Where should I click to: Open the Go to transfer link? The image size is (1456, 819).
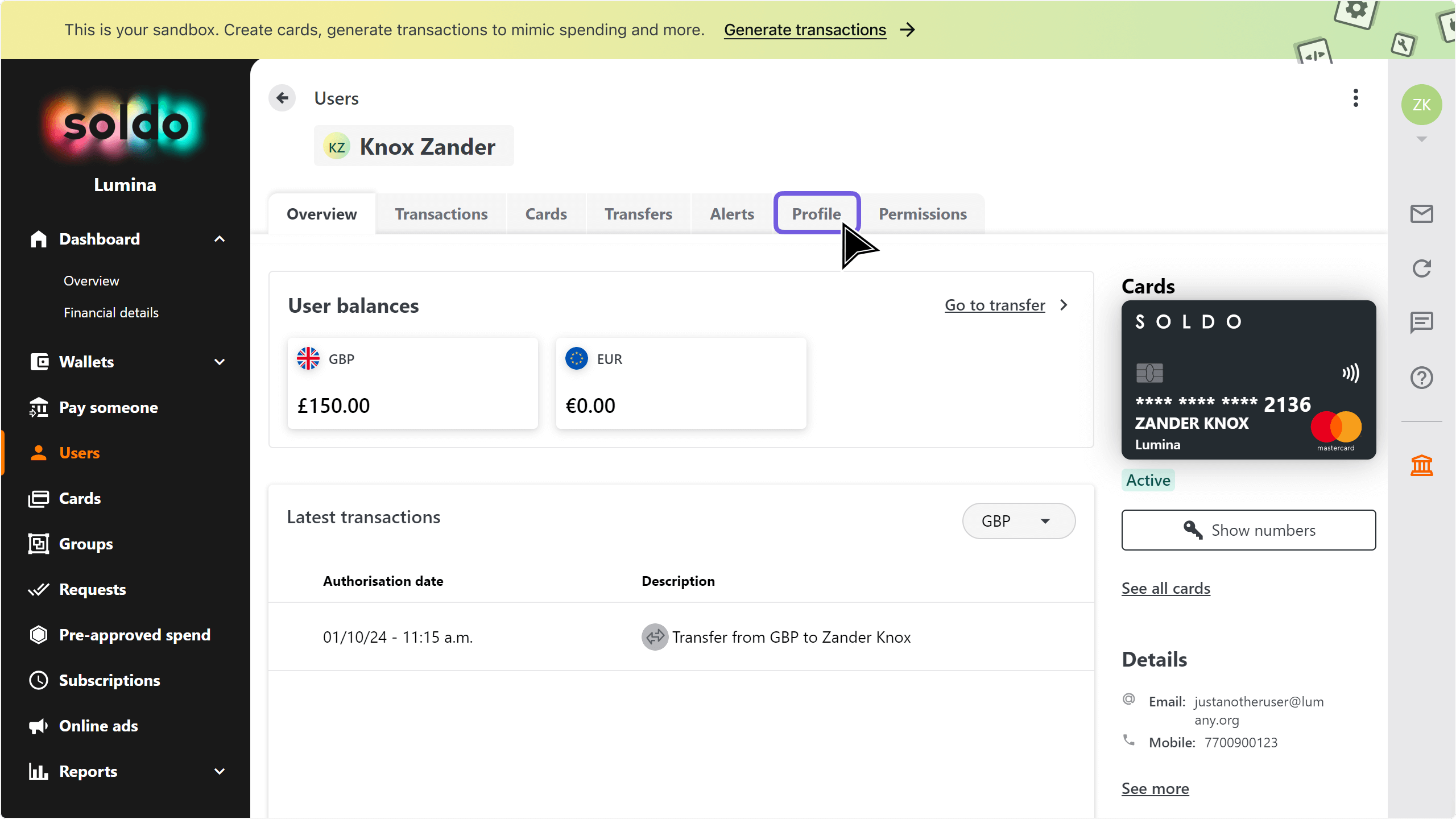(995, 305)
